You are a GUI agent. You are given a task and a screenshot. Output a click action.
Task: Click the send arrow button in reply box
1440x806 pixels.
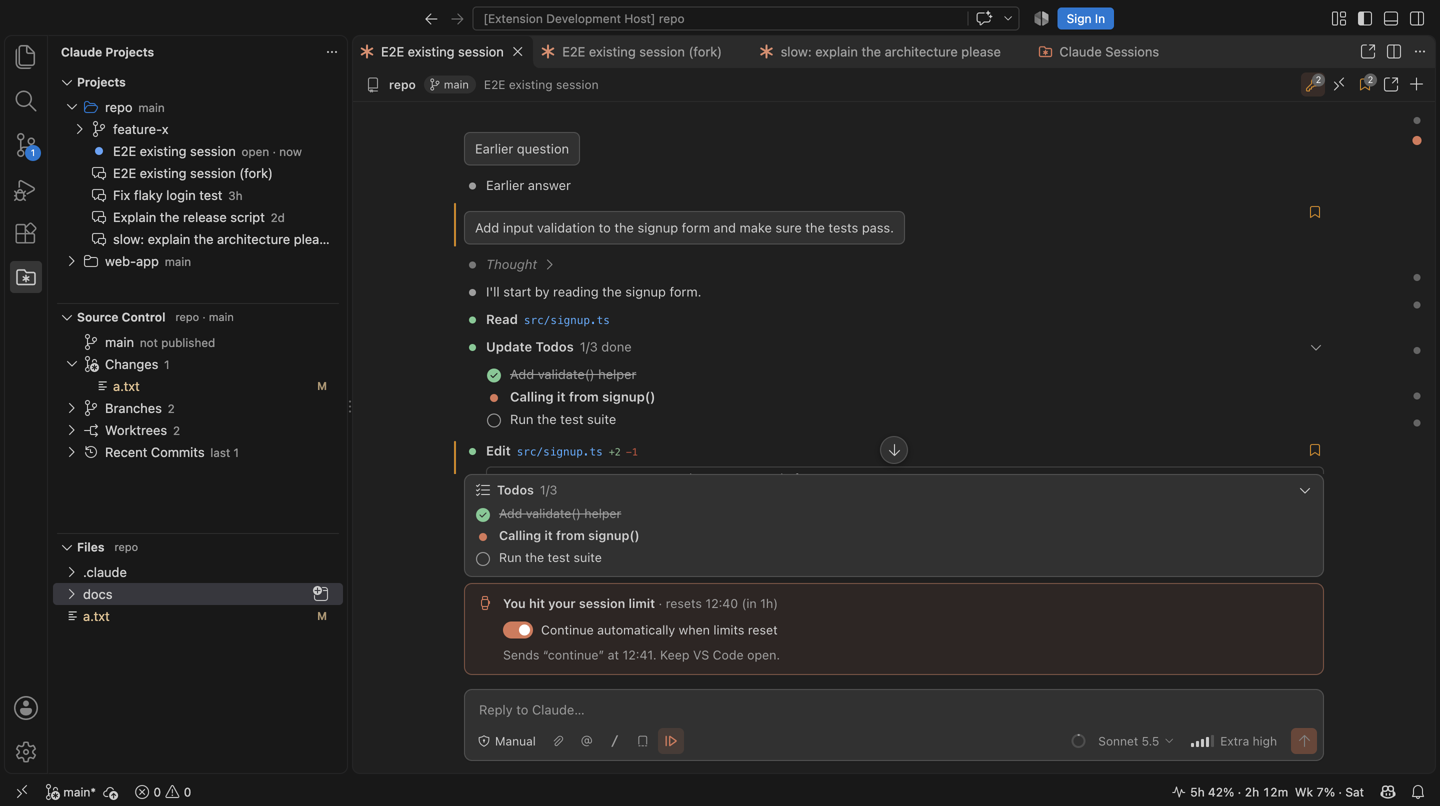click(1304, 741)
